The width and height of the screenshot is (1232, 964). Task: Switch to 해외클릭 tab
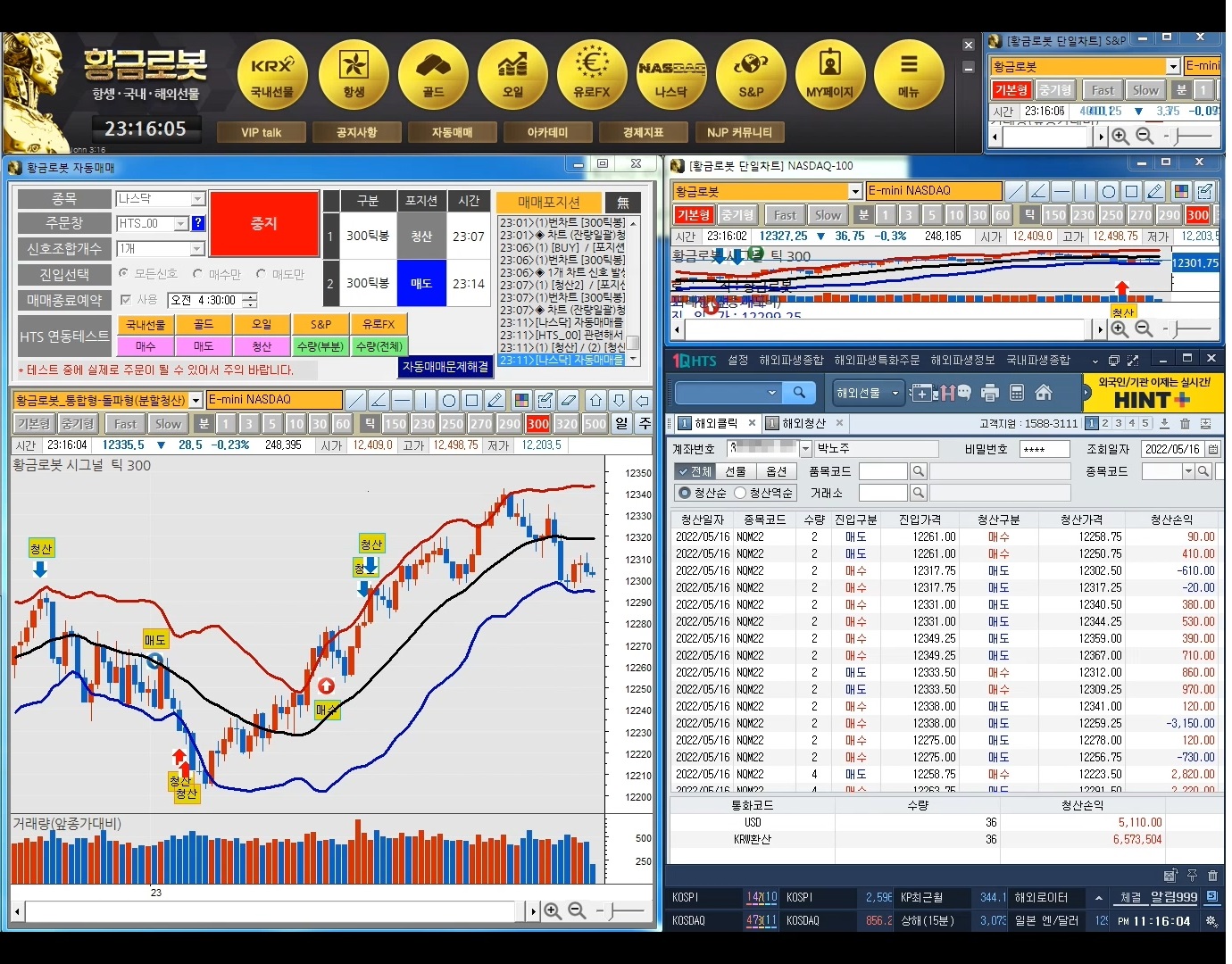717,424
